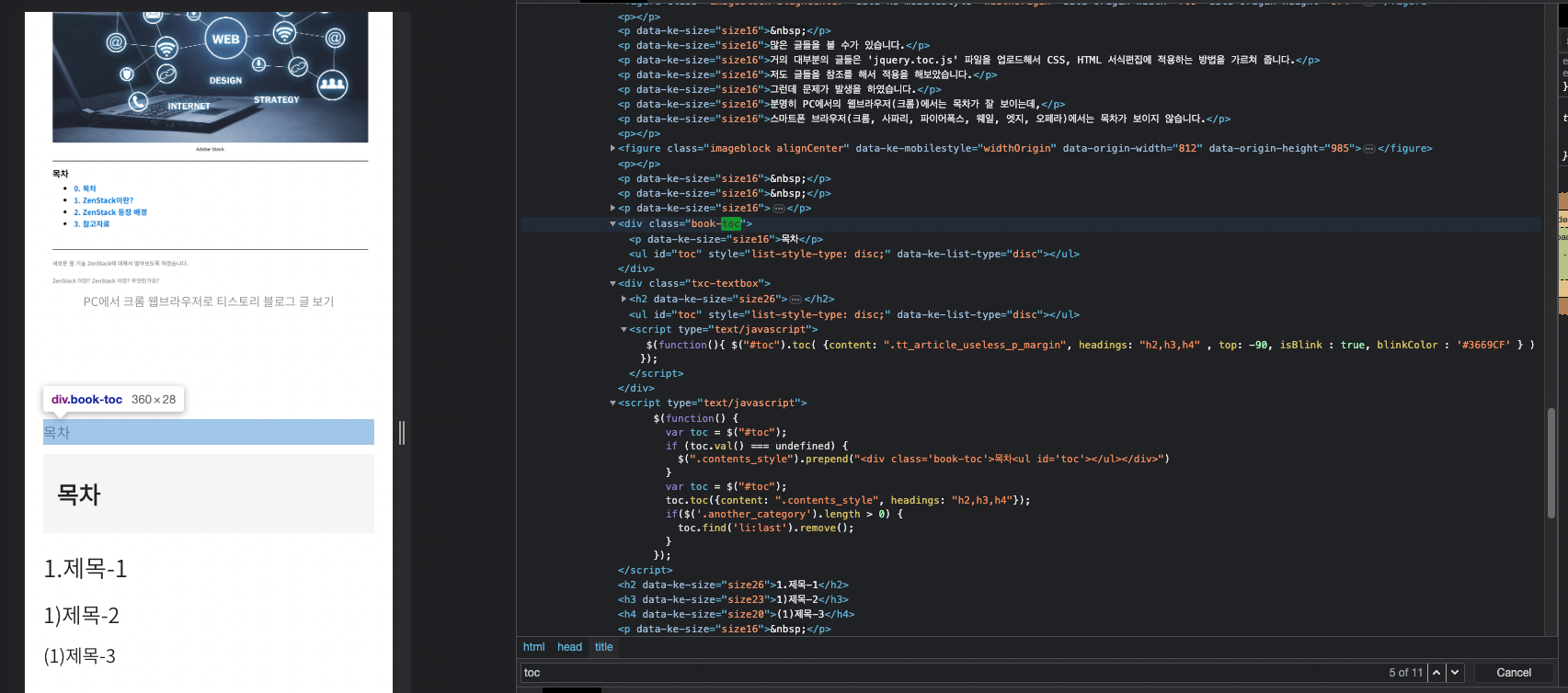The height and width of the screenshot is (693, 1568).
Task: Select html in the breadcrumb bar
Action: pos(533,647)
